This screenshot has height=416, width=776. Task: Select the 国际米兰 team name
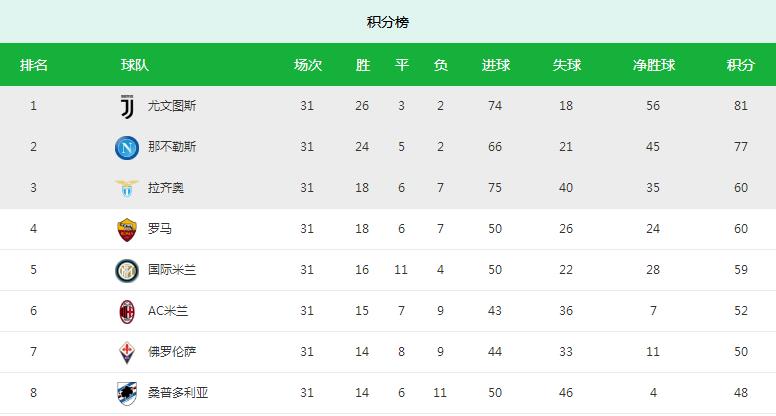(172, 270)
